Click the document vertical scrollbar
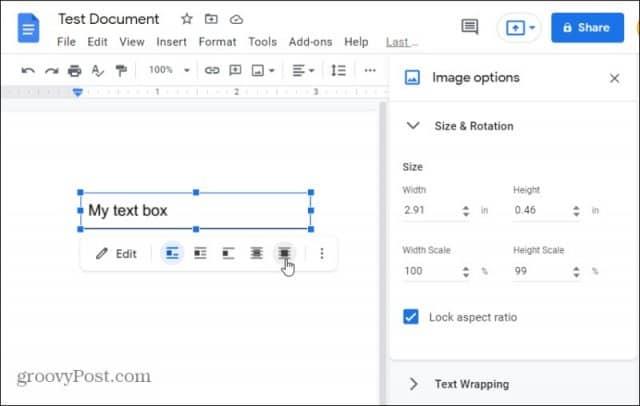Viewport: 640px width, 406px height. 382,253
